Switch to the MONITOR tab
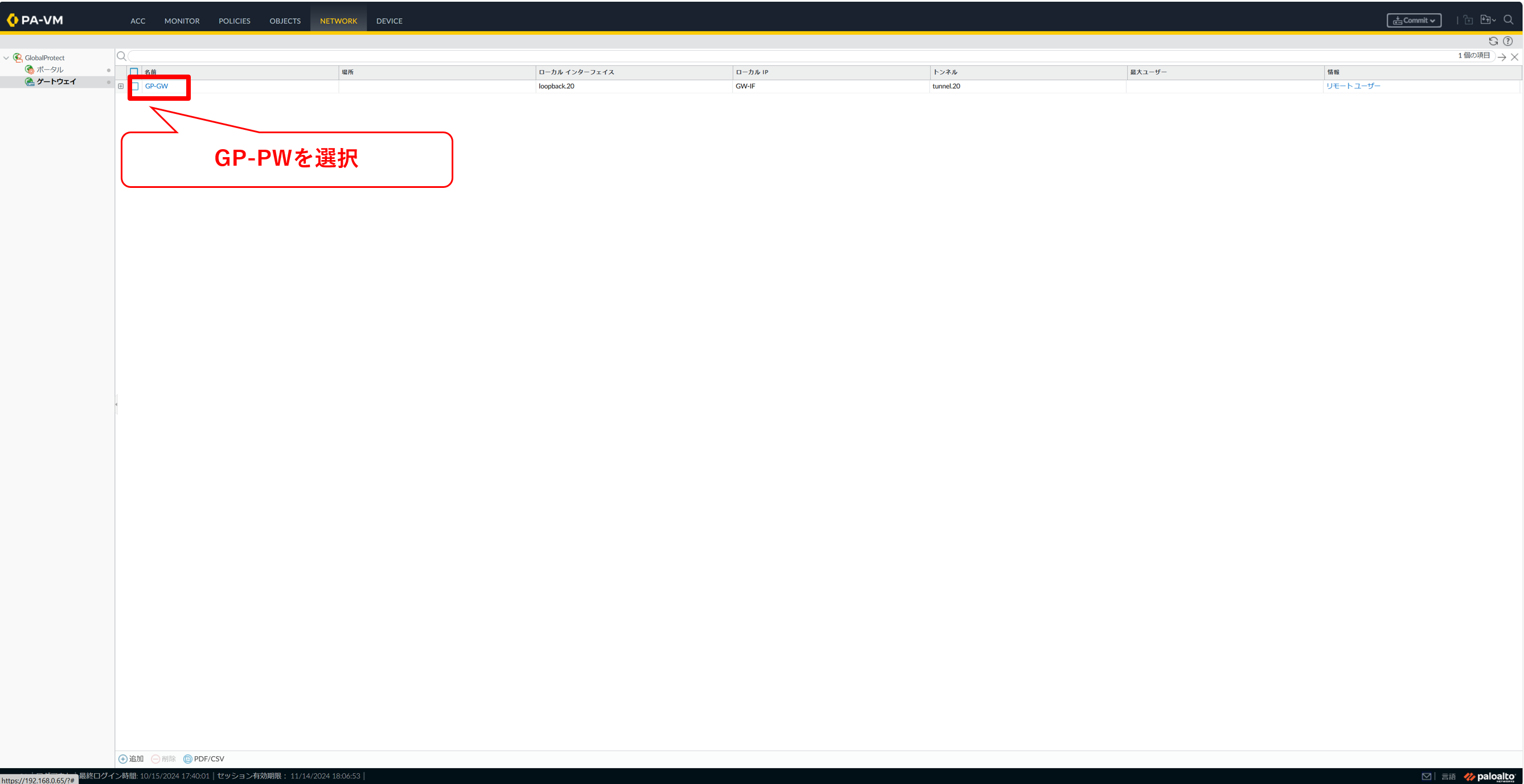 click(x=182, y=20)
